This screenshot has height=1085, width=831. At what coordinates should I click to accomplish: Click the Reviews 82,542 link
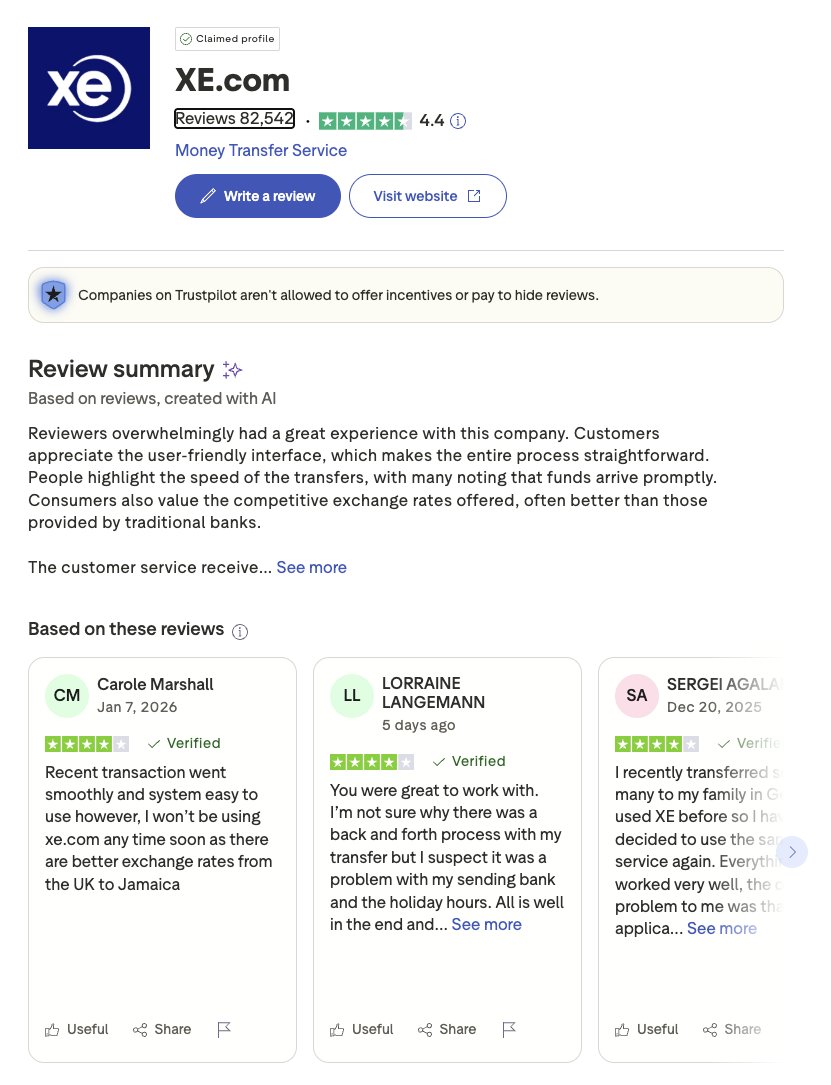(x=235, y=119)
